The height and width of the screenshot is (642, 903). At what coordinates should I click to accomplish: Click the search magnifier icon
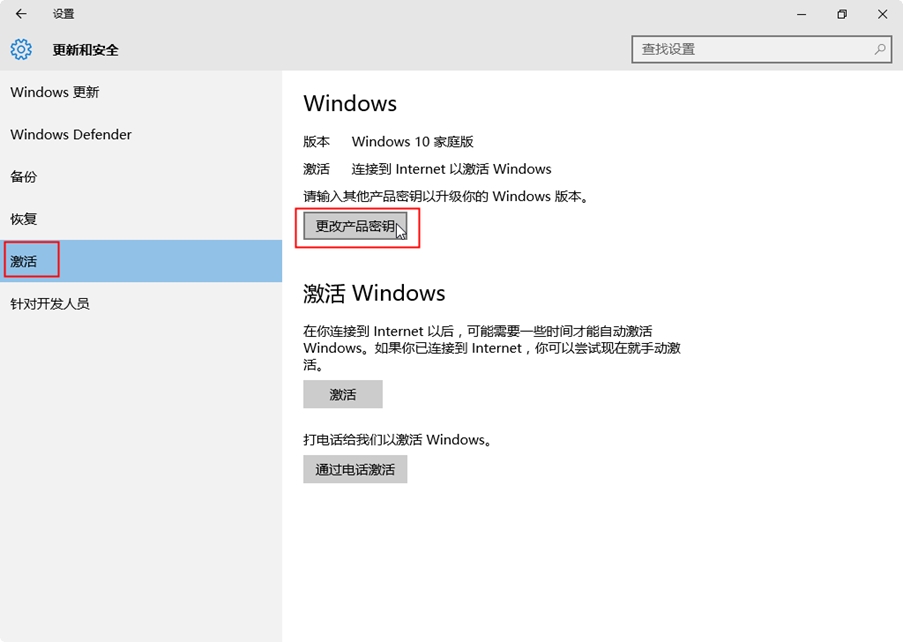coord(879,50)
